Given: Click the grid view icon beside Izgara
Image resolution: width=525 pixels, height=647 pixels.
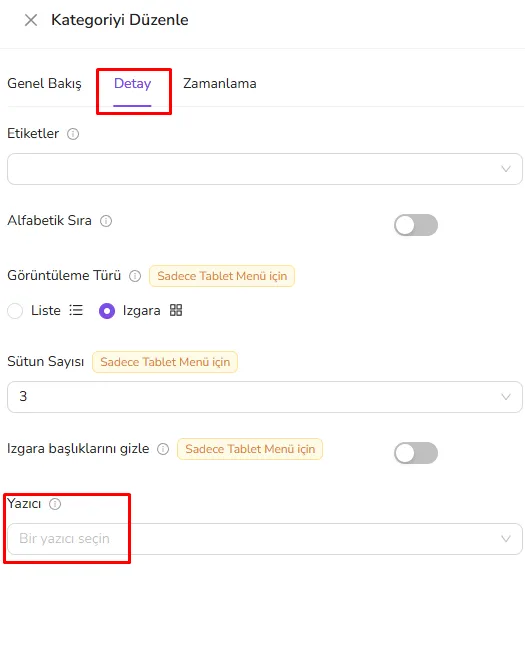Looking at the screenshot, I should coord(176,310).
